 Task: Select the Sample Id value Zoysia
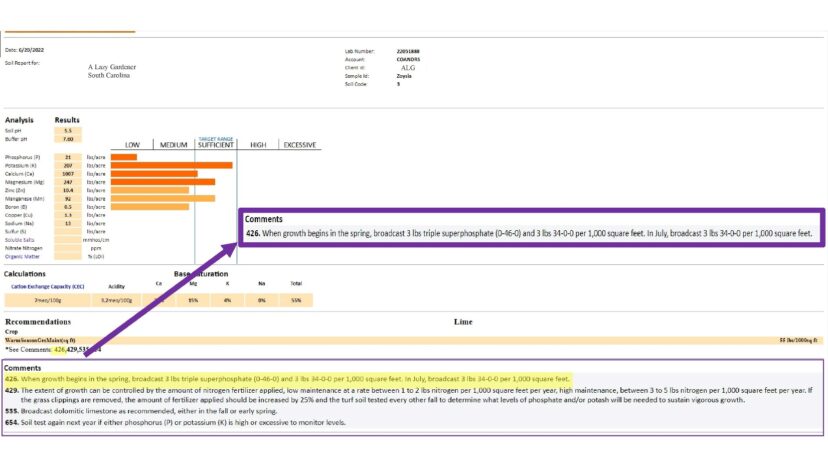404,76
